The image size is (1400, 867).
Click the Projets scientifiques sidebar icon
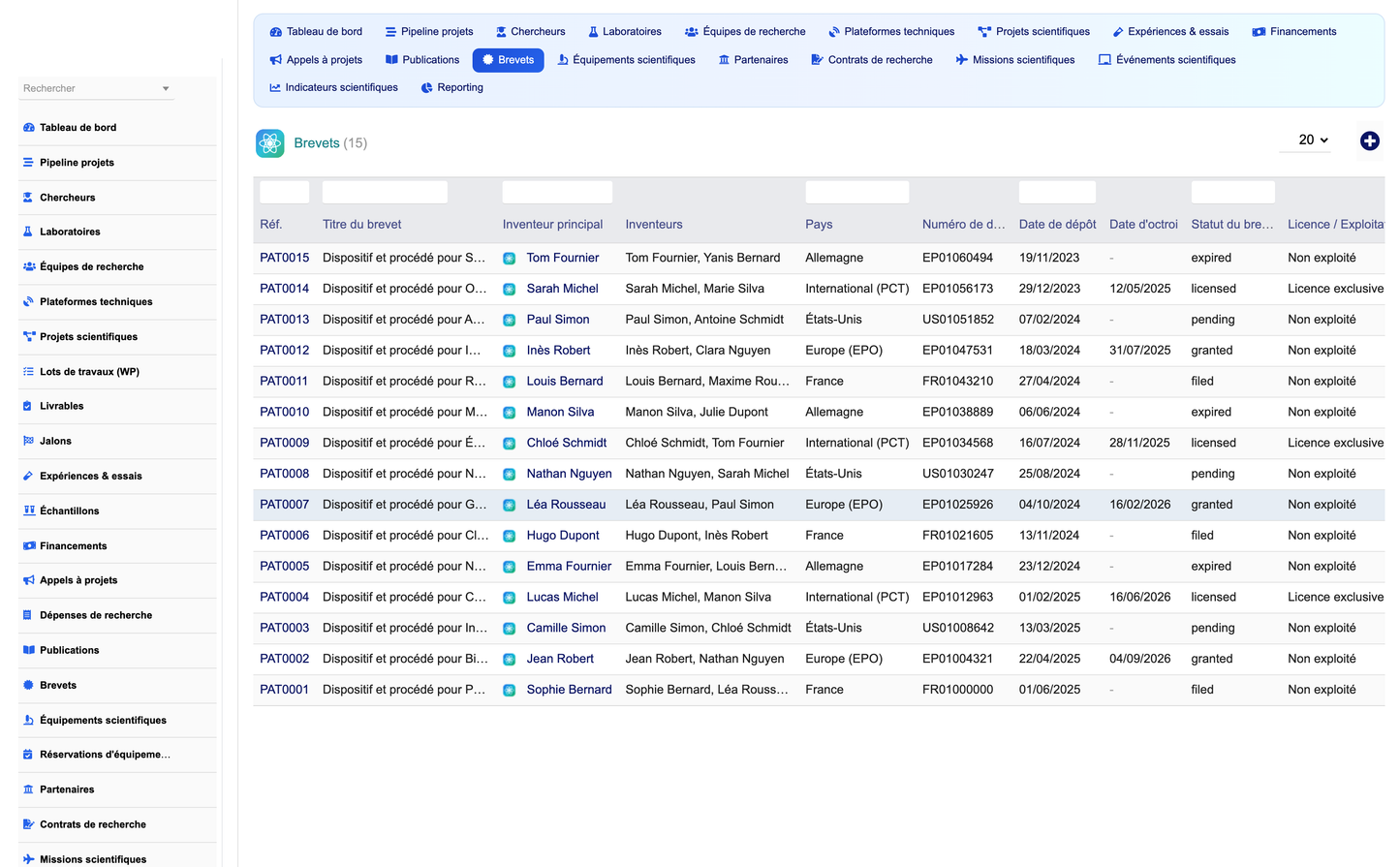pyautogui.click(x=29, y=336)
